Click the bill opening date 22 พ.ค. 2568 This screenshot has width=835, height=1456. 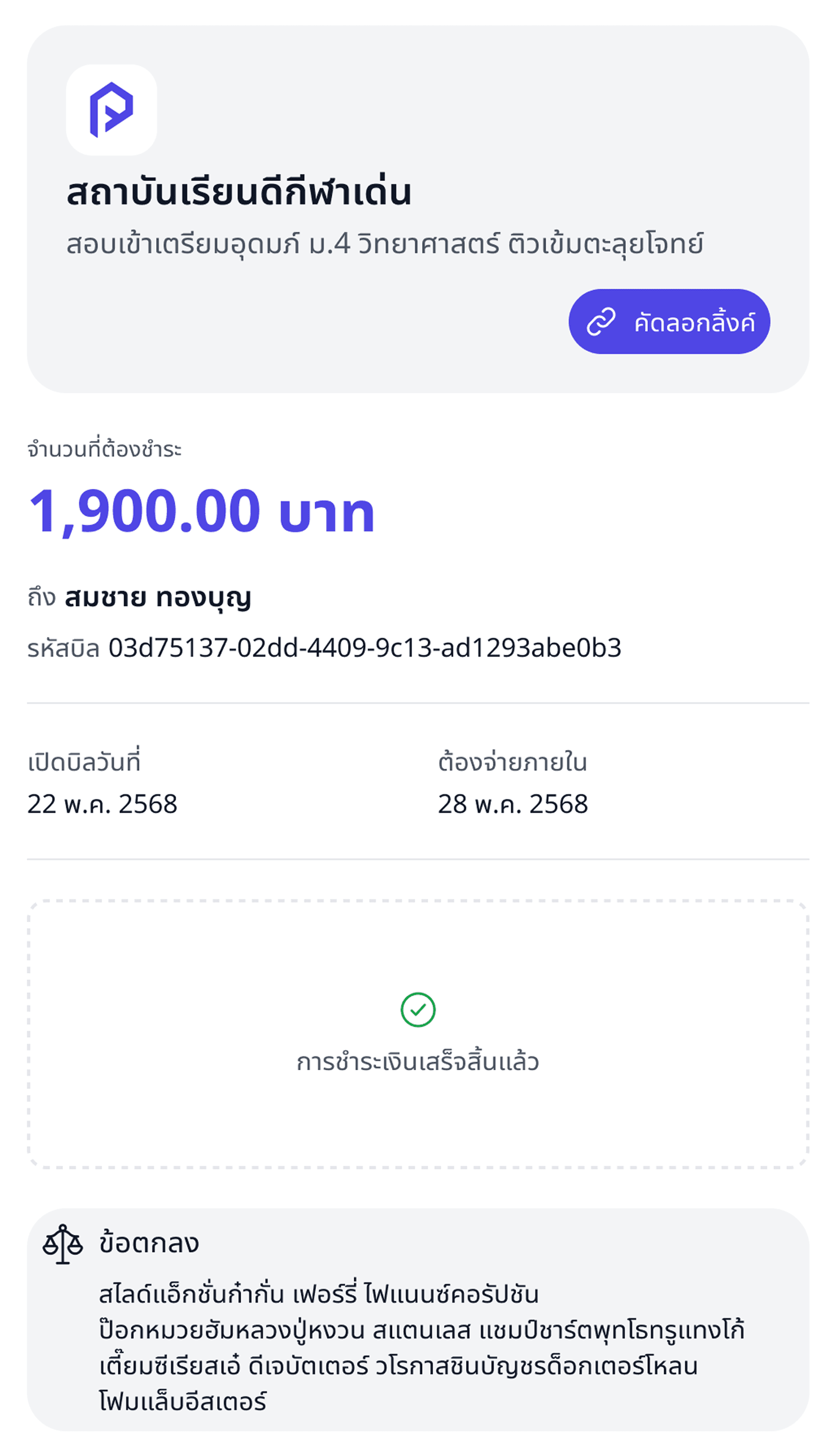pos(102,803)
